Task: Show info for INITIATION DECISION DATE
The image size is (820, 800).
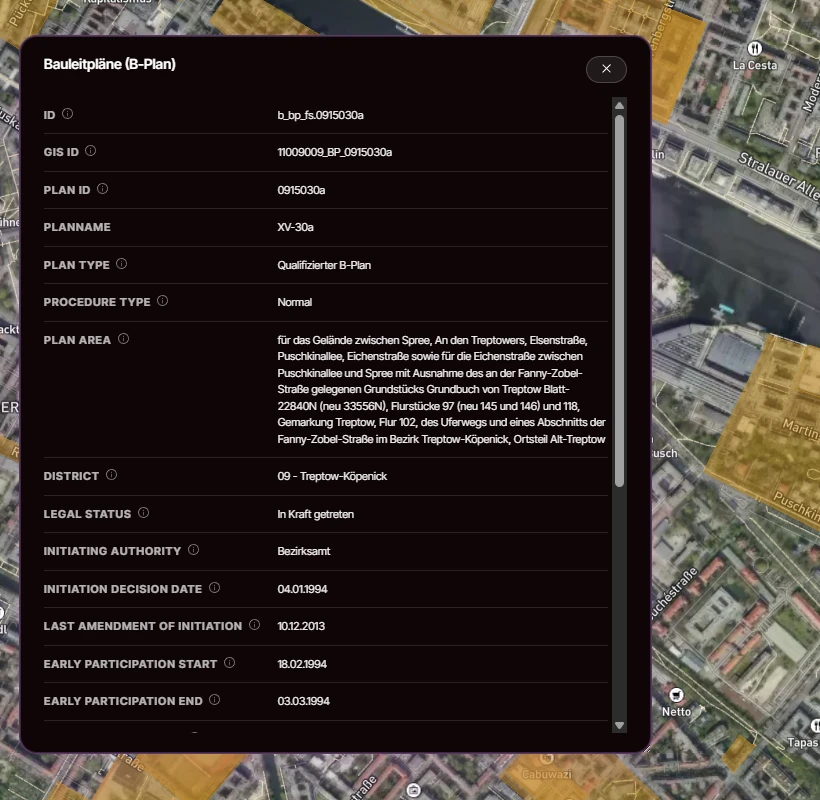Action: (x=214, y=588)
